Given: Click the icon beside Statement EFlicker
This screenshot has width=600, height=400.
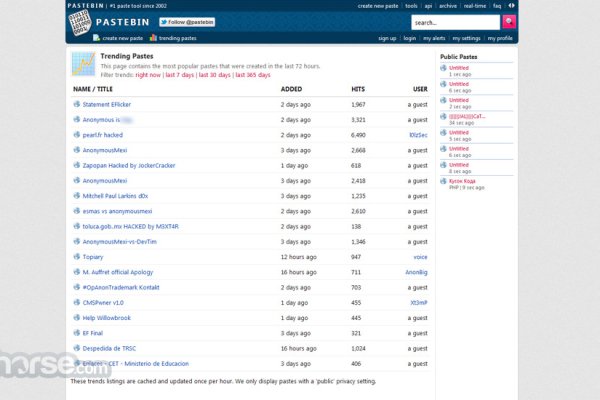Looking at the screenshot, I should [x=76, y=104].
